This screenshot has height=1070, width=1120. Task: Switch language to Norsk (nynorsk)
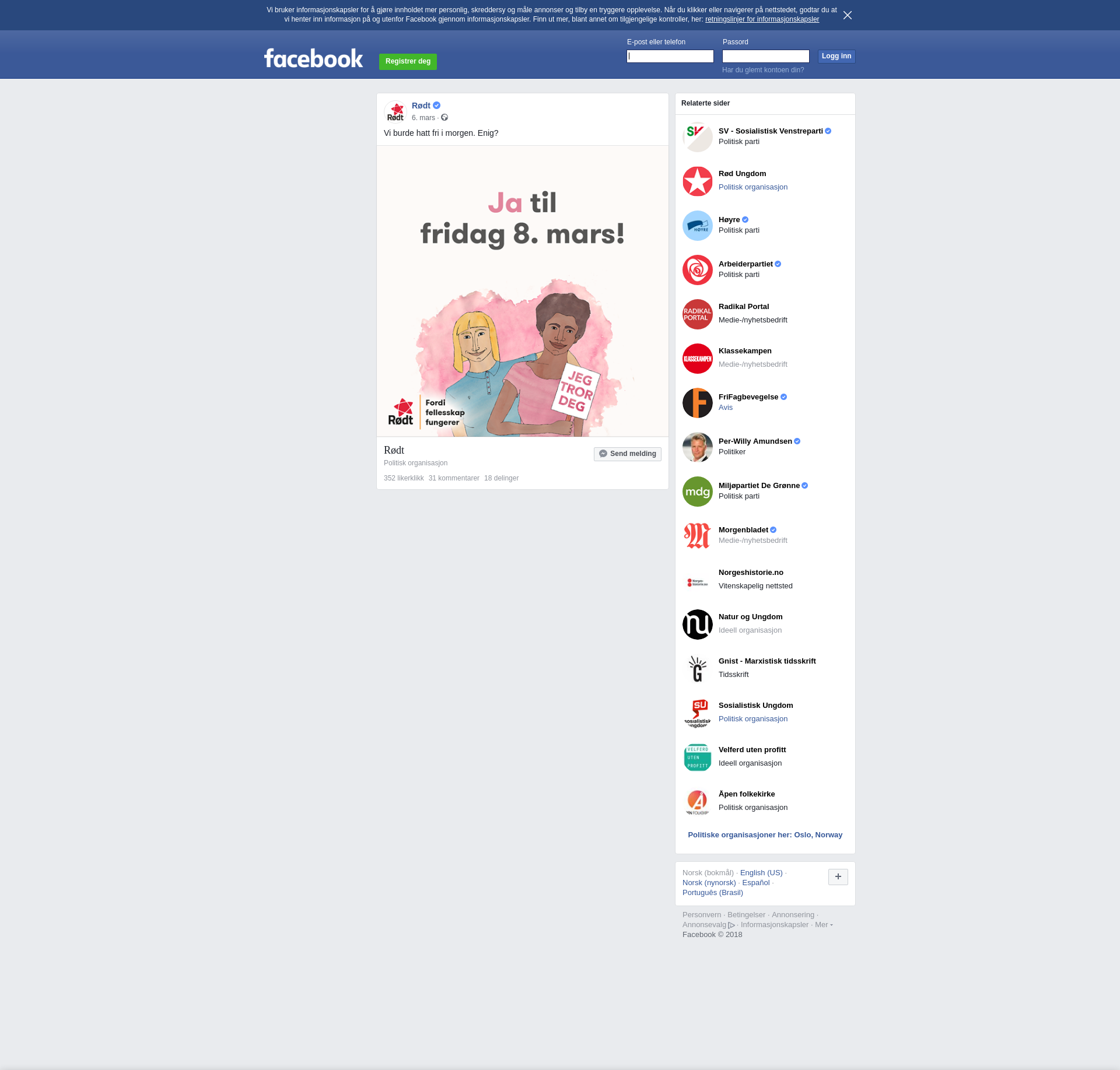click(709, 883)
